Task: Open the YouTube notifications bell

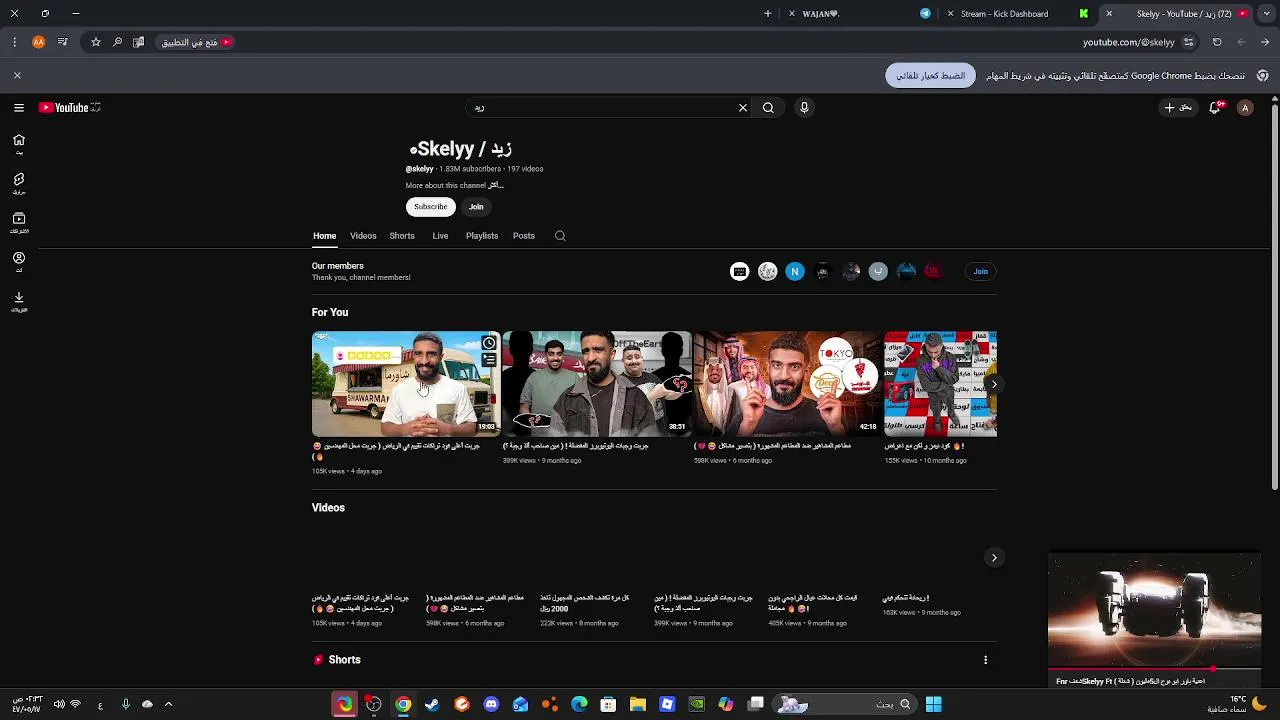Action: [x=1215, y=108]
